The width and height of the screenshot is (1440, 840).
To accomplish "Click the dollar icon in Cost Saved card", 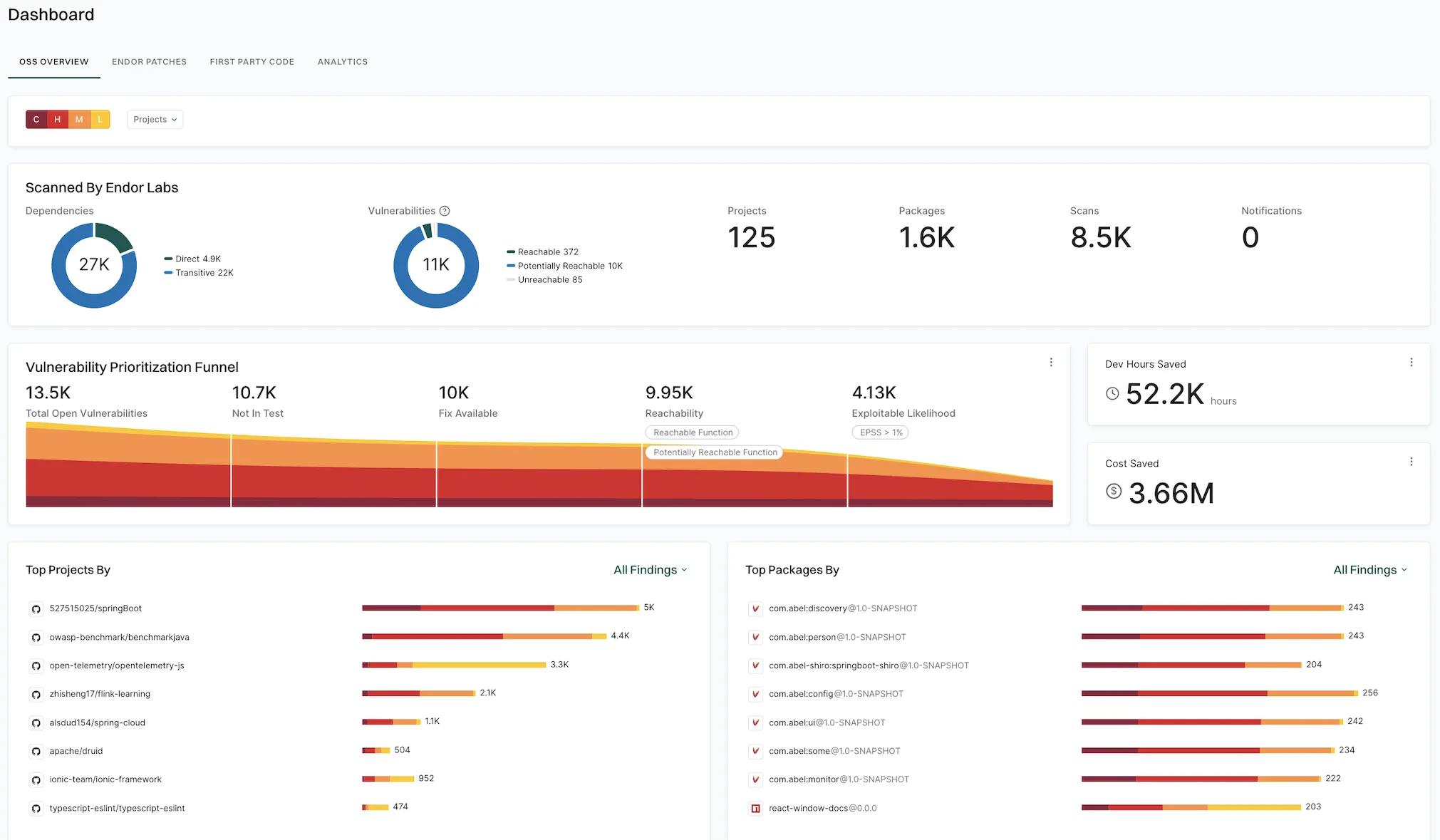I will click(x=1114, y=492).
